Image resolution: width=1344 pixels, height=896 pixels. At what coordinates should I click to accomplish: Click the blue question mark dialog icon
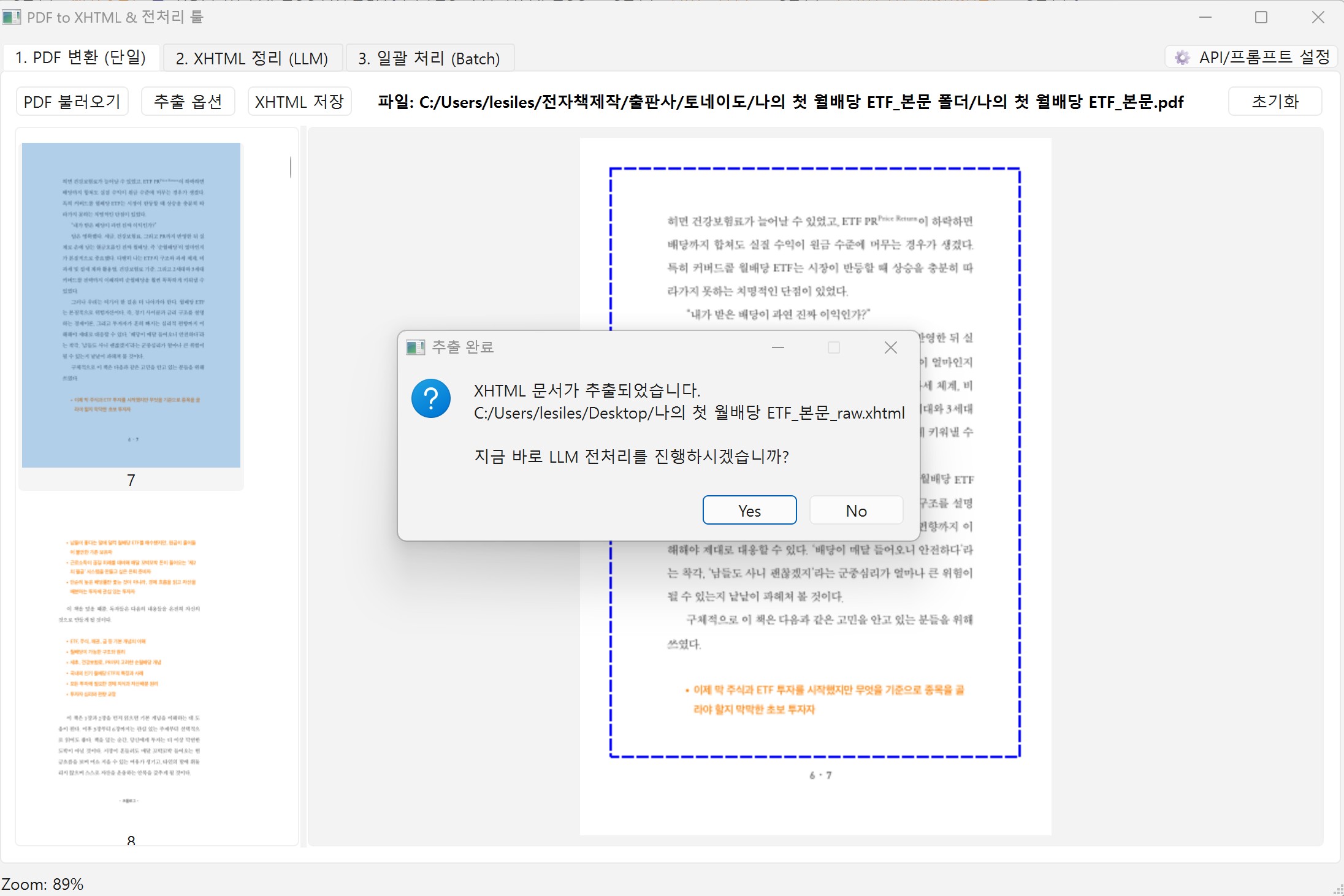(x=431, y=398)
